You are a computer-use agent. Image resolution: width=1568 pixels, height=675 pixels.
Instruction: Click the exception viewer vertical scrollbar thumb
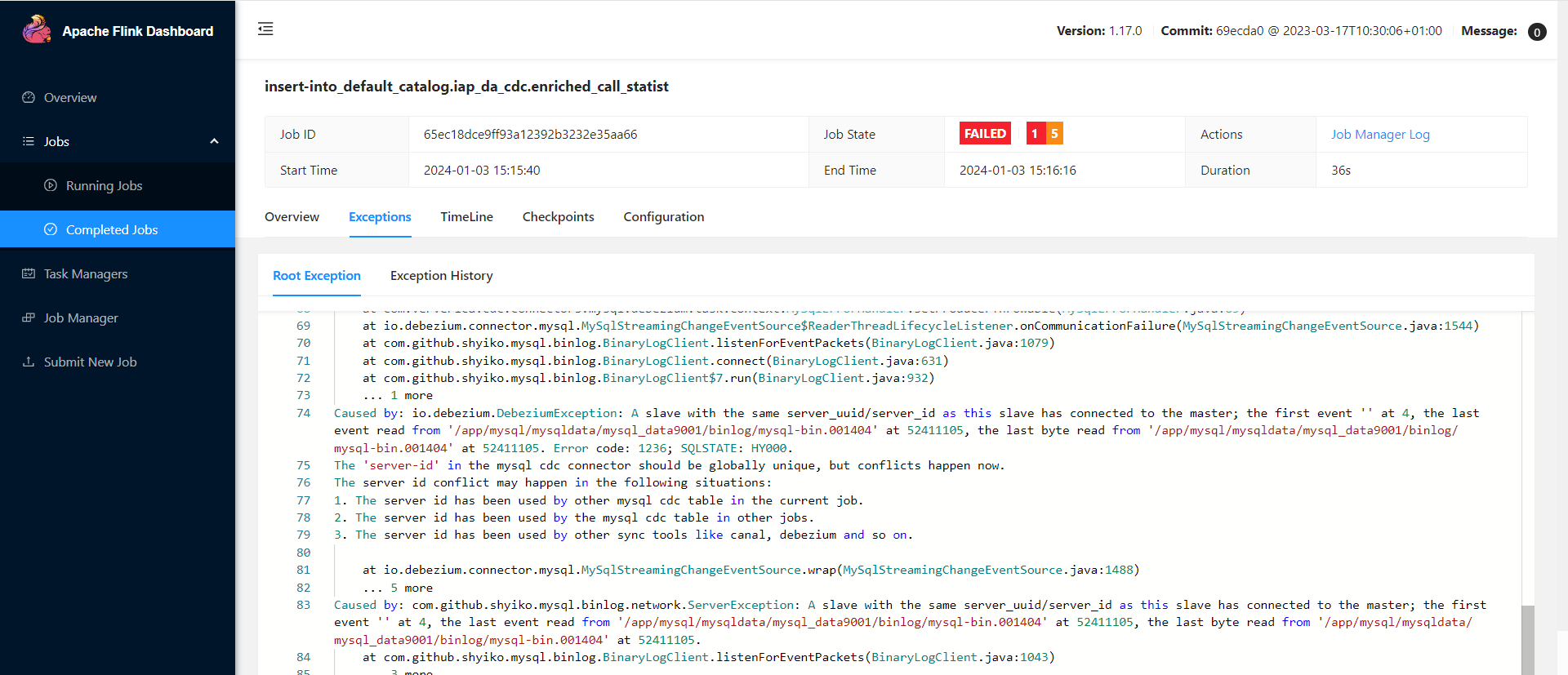[x=1527, y=639]
